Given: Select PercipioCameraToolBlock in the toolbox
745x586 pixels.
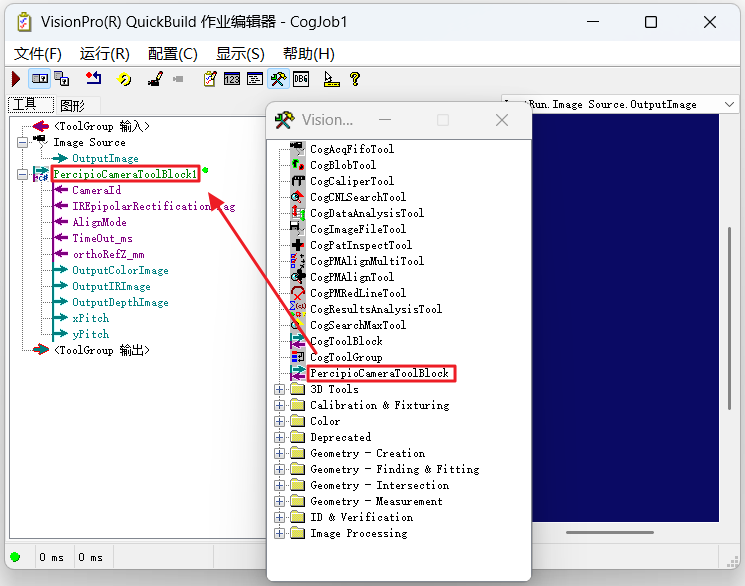Looking at the screenshot, I should (379, 374).
